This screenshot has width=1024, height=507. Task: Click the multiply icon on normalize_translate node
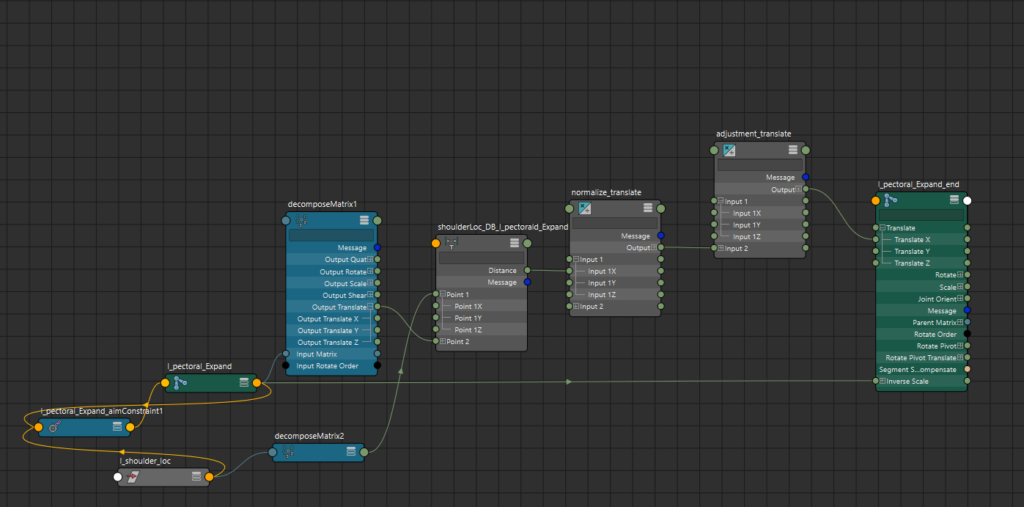(585, 209)
